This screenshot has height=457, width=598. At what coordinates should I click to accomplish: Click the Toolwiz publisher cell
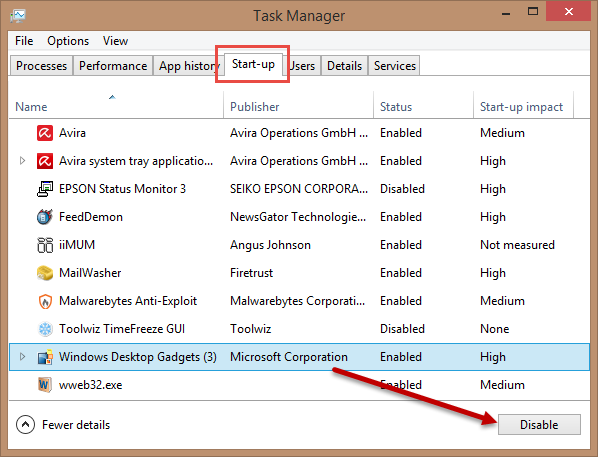tap(250, 329)
